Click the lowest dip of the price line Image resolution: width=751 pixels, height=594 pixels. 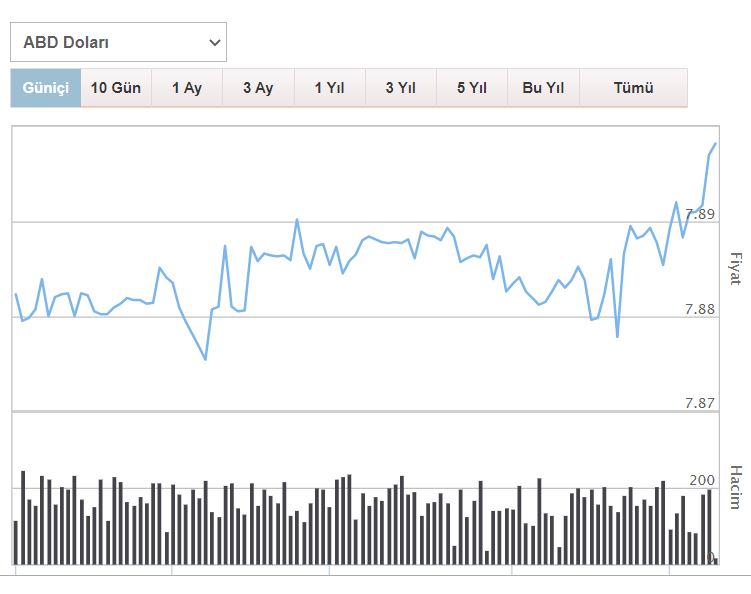(205, 359)
